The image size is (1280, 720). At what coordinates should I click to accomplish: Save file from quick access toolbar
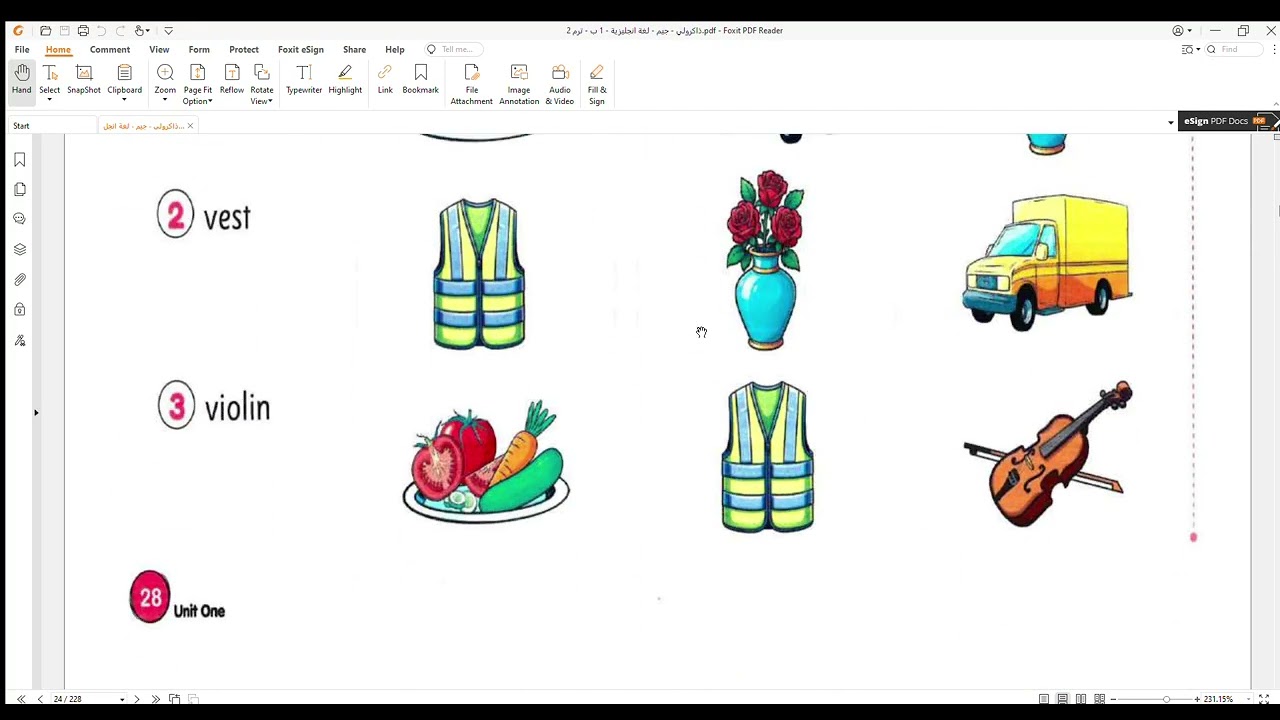pos(65,31)
